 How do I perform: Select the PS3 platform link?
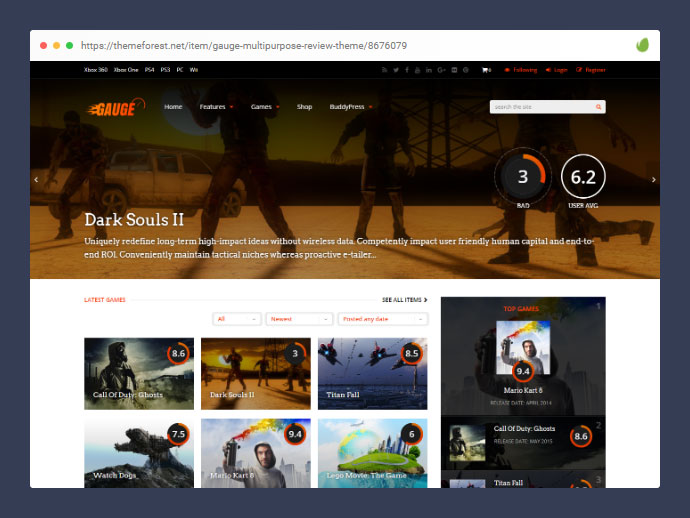pyautogui.click(x=165, y=70)
